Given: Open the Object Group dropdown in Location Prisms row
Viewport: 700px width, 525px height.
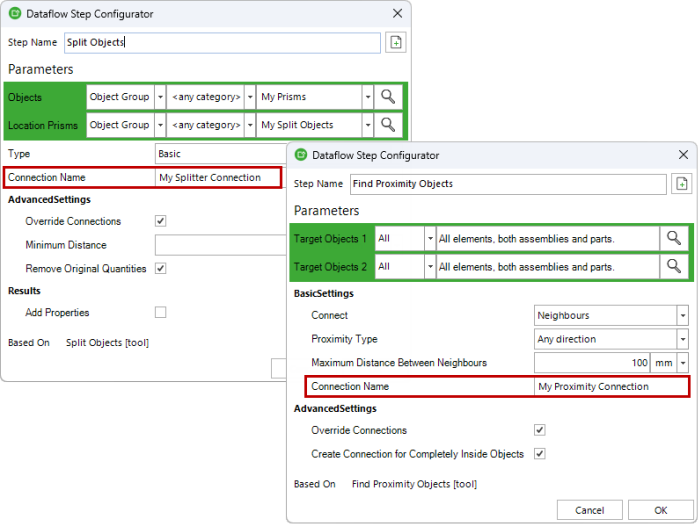Looking at the screenshot, I should click(x=160, y=125).
